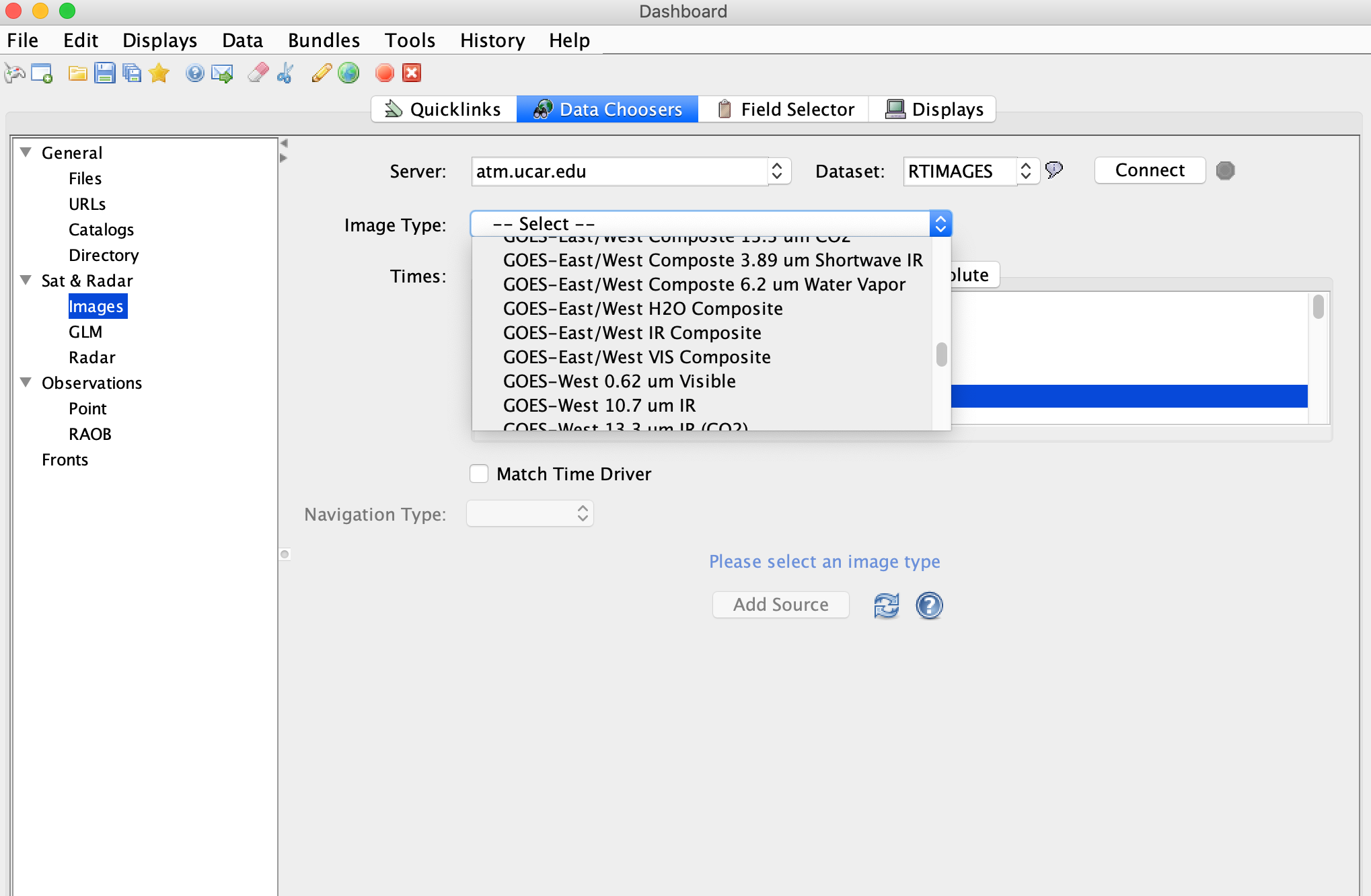Click the yellow star favorites icon
This screenshot has height=896, width=1371.
159,73
